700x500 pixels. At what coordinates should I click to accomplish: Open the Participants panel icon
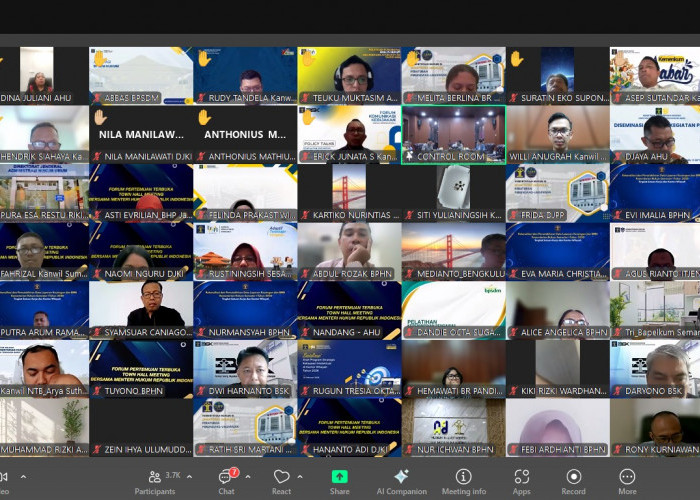click(154, 477)
